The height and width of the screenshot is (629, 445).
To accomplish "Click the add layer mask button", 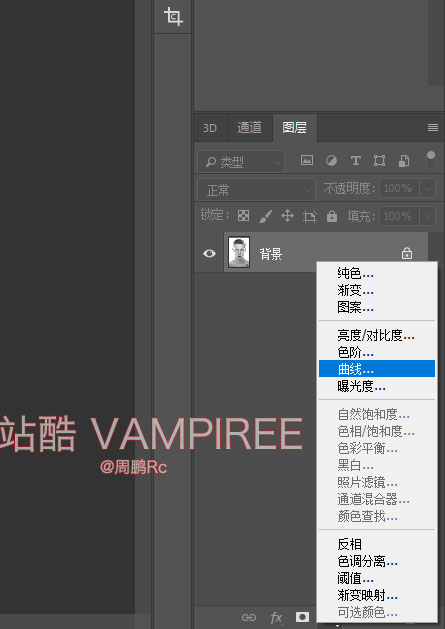I will (303, 617).
